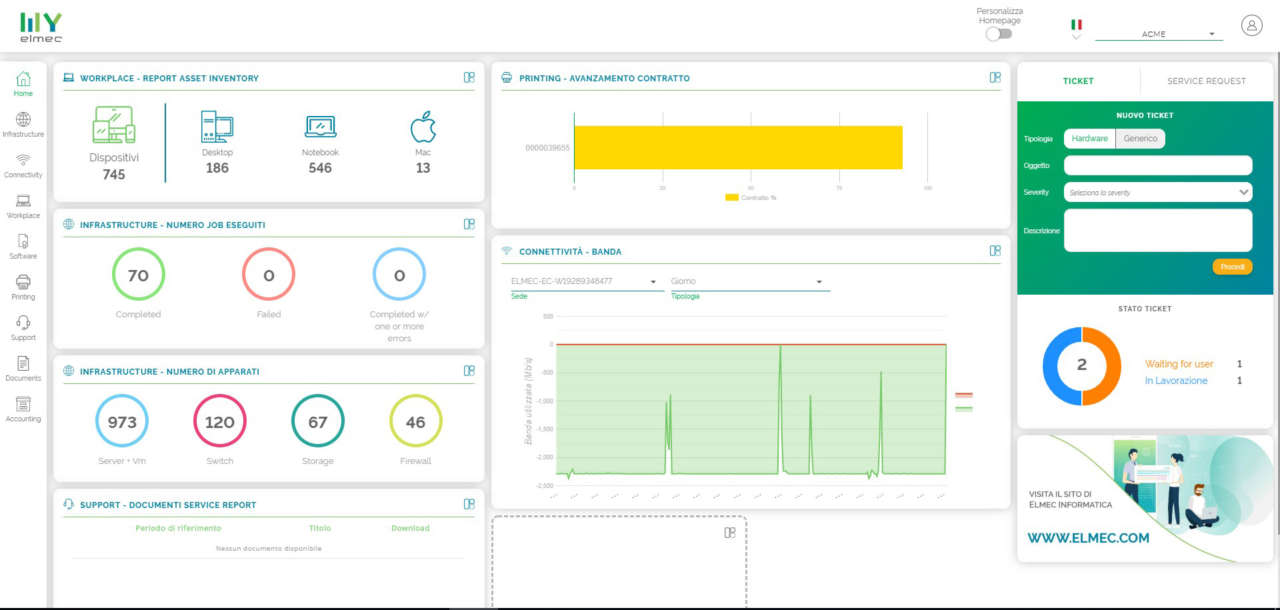Expand the Severity dropdown
The image size is (1280, 610).
point(1157,192)
